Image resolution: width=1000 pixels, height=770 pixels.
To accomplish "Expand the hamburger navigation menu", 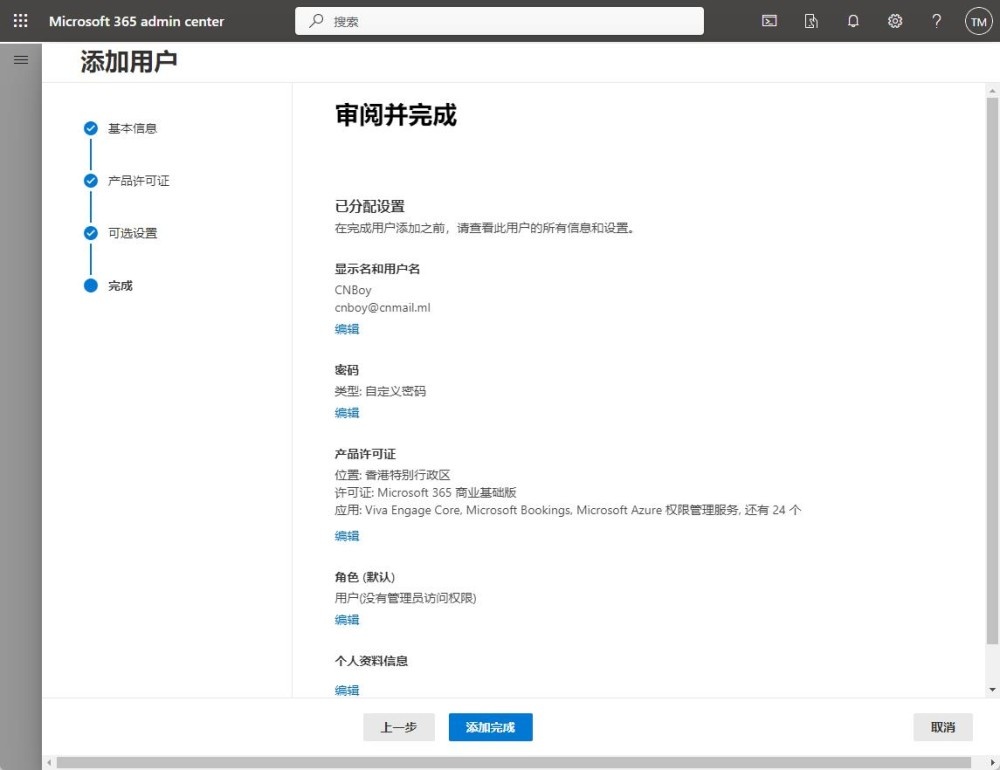I will point(21,60).
